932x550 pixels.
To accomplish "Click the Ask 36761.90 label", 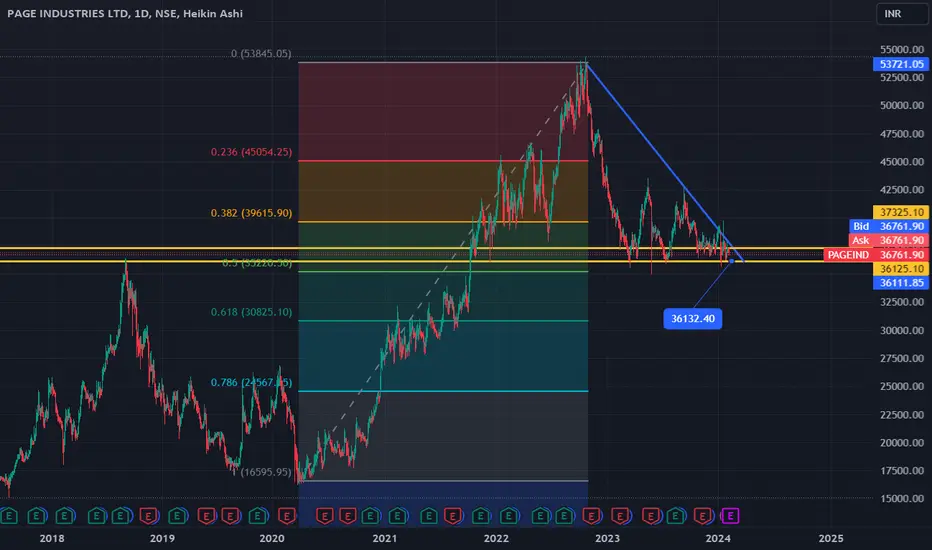I will click(889, 241).
